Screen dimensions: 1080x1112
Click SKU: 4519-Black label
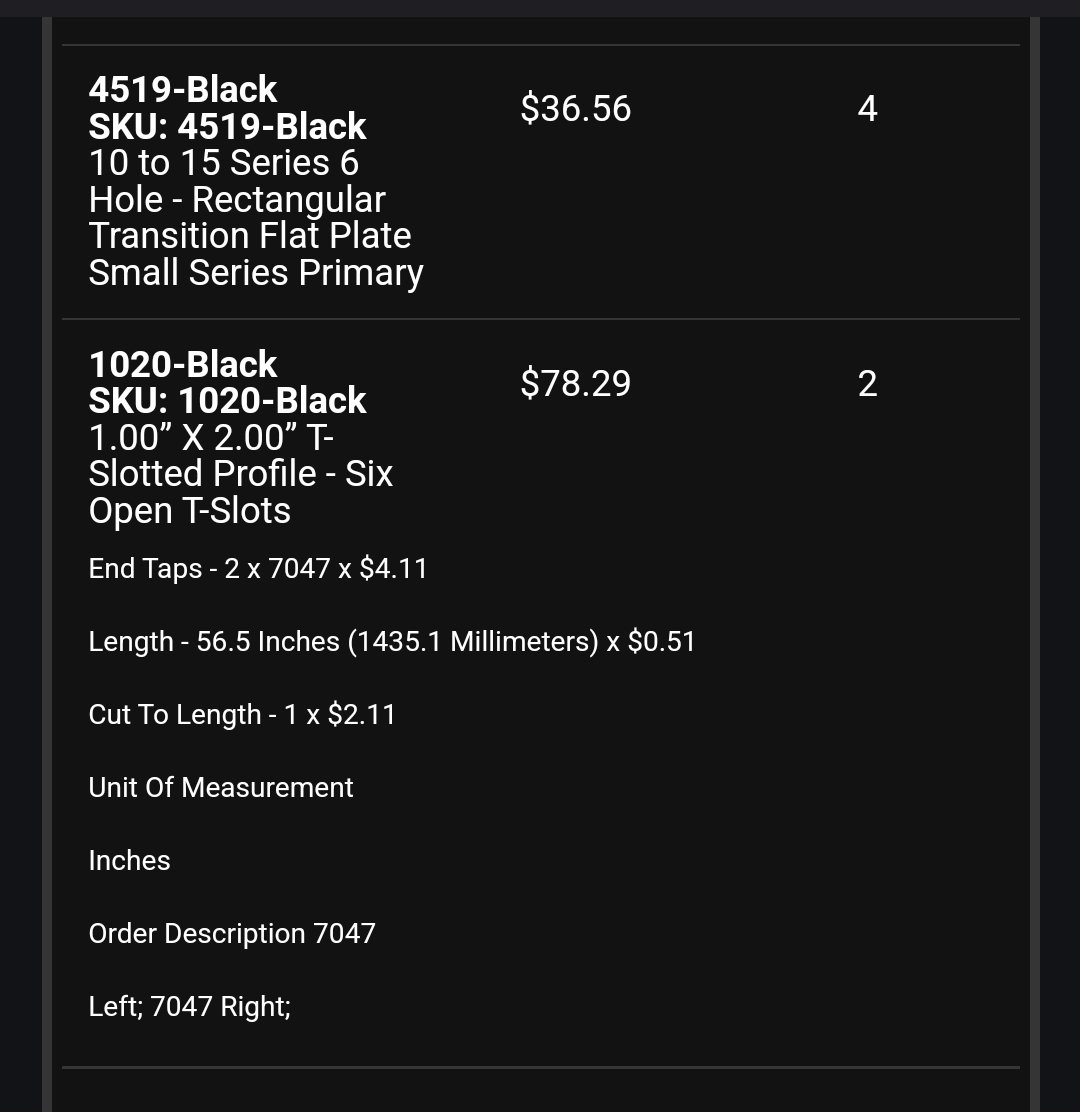coord(227,126)
